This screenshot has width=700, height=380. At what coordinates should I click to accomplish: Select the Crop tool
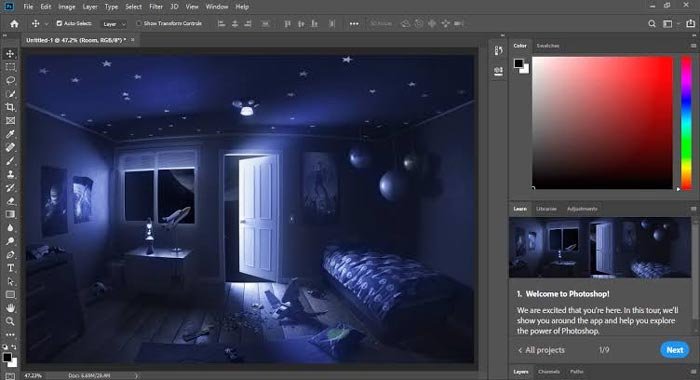pos(10,107)
